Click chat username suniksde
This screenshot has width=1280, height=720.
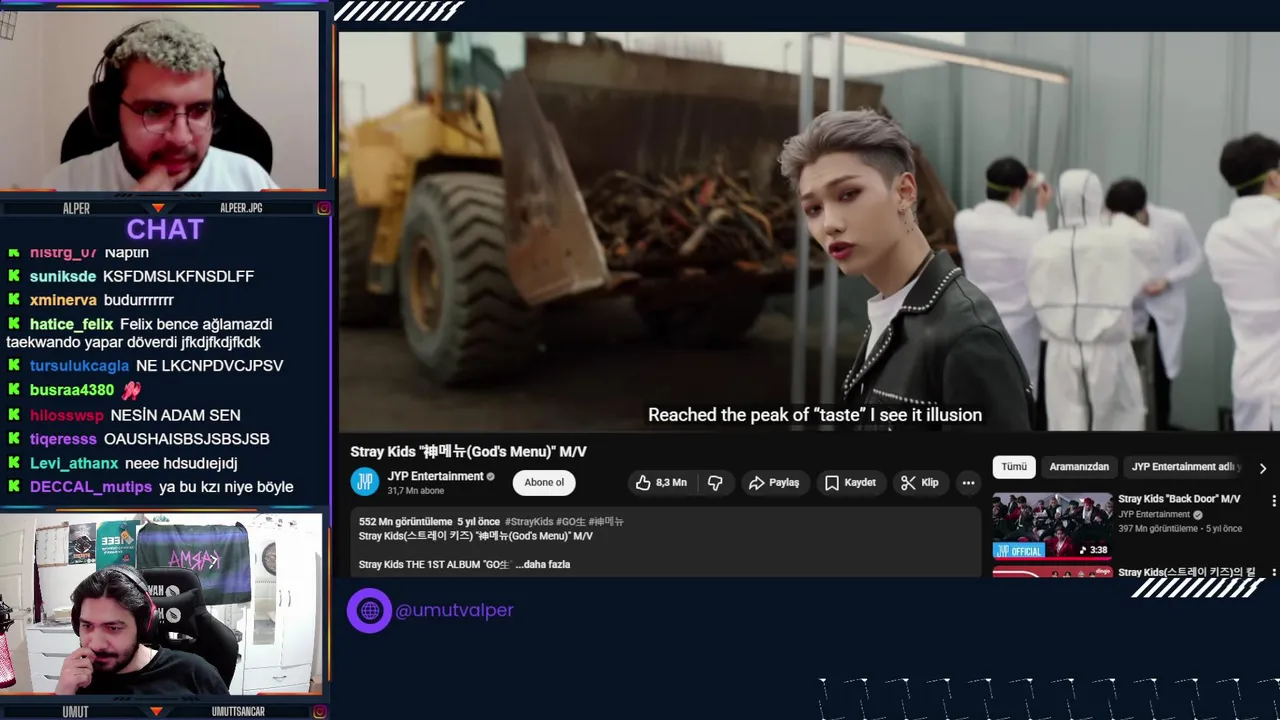tap(63, 276)
